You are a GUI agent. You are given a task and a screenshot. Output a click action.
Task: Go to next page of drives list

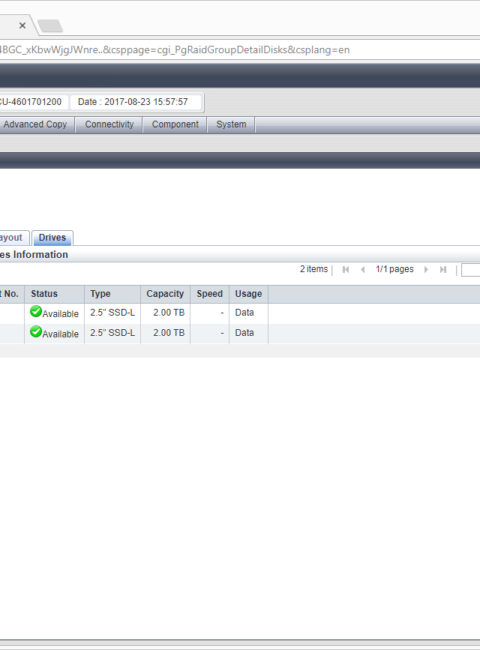(426, 269)
